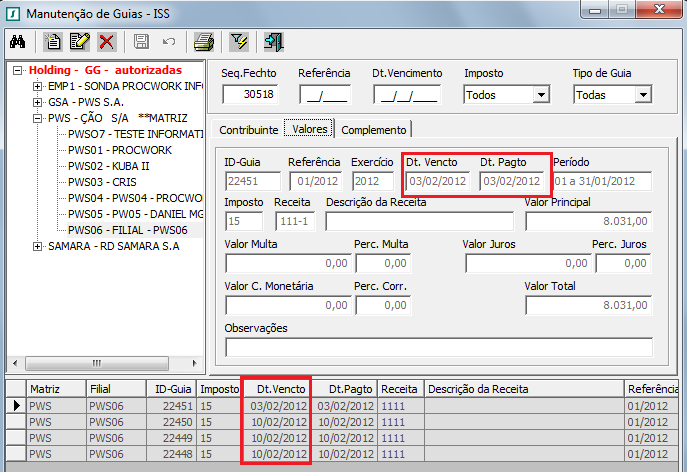Select PWS03 - CRIS tree item
Screen dimensions: 687x472
click(102, 182)
